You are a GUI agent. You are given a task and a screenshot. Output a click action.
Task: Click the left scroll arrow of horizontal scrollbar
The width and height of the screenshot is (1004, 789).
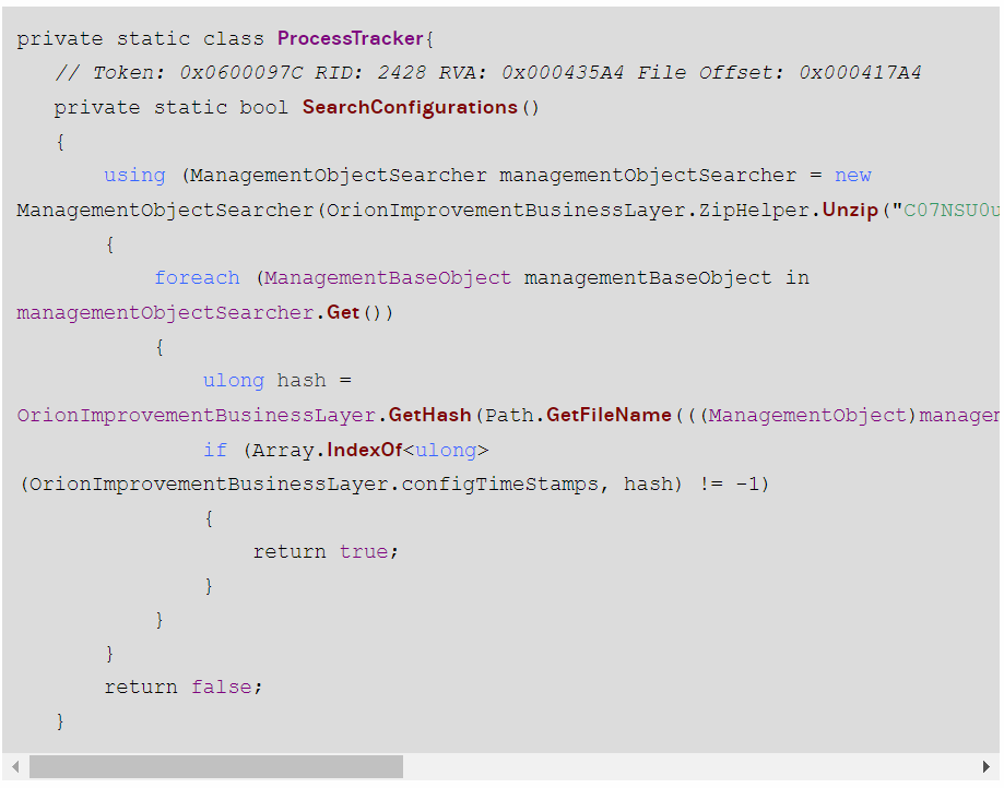pyautogui.click(x=15, y=767)
